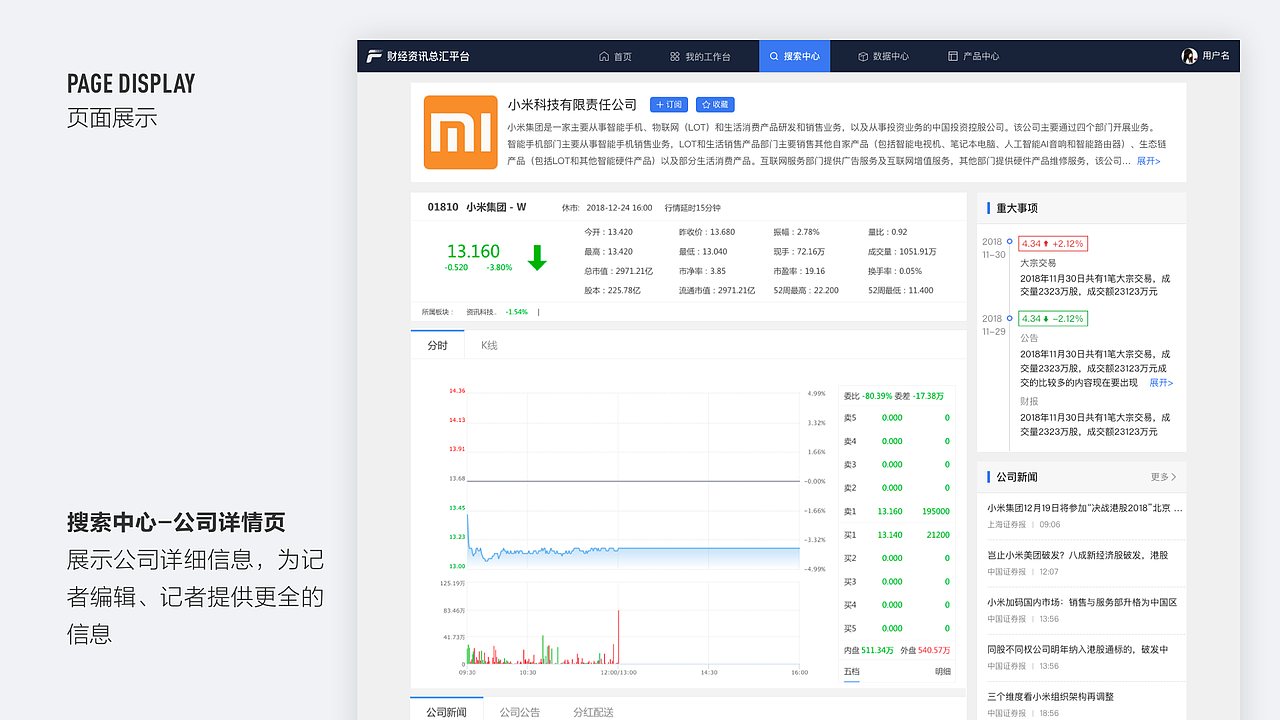Switch to the K线 chart tab
Image resolution: width=1280 pixels, height=720 pixels.
489,345
